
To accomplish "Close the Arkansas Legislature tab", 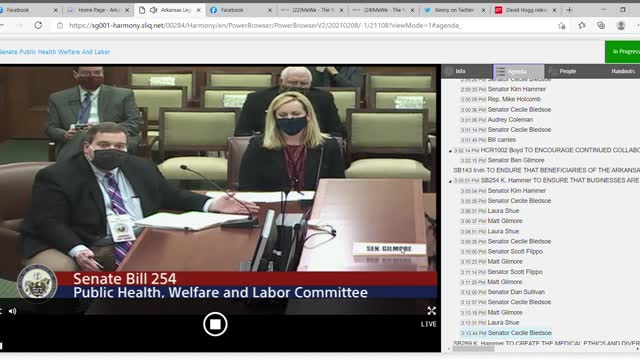I will tap(198, 10).
